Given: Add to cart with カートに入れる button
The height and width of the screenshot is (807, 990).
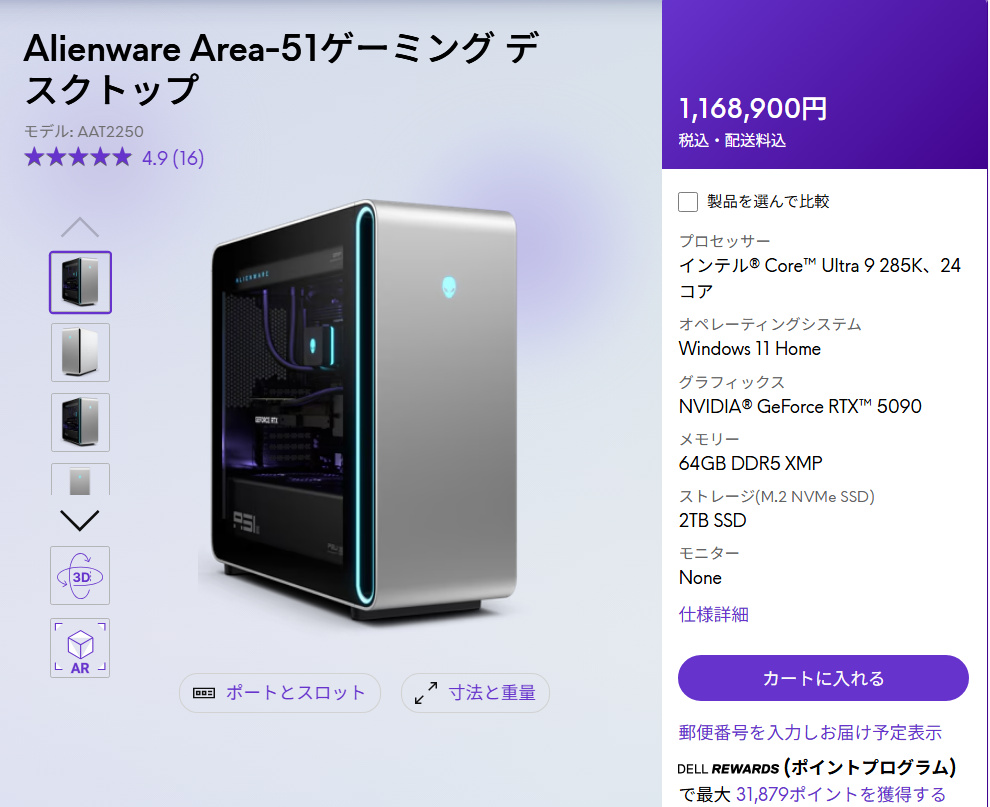Looking at the screenshot, I should click(823, 678).
